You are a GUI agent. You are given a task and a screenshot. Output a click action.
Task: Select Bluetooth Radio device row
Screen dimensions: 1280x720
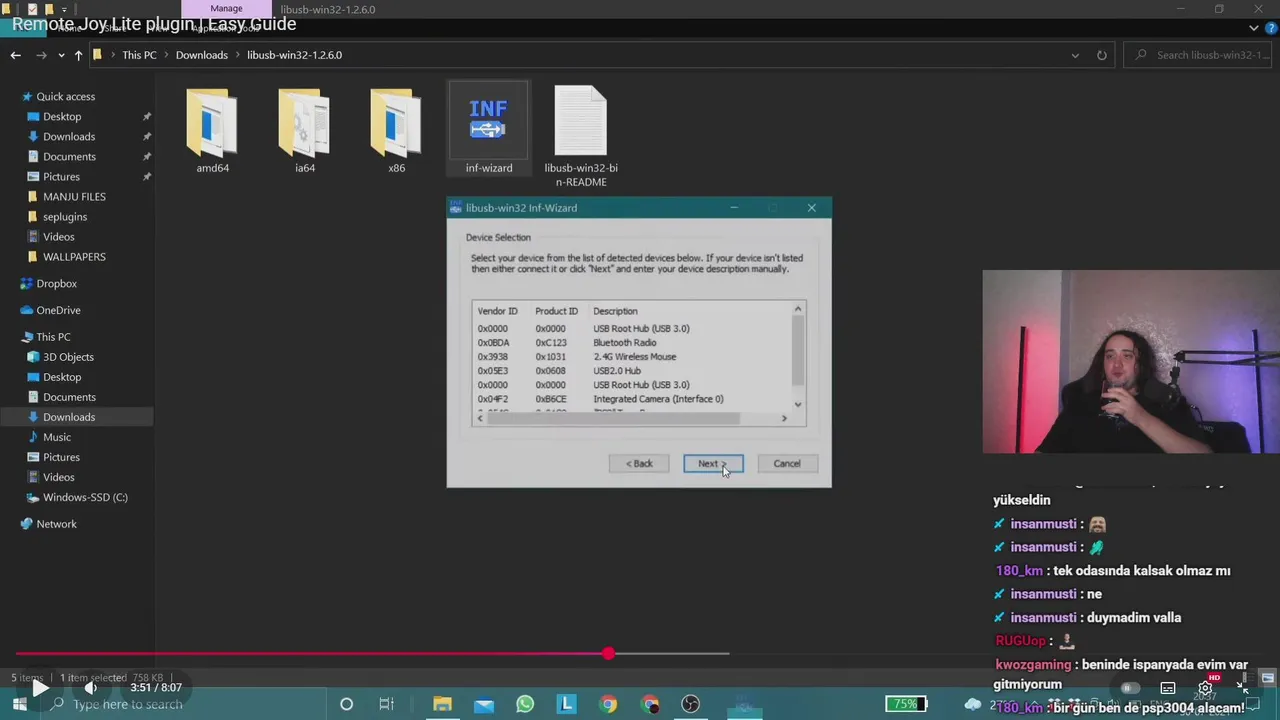(x=633, y=343)
